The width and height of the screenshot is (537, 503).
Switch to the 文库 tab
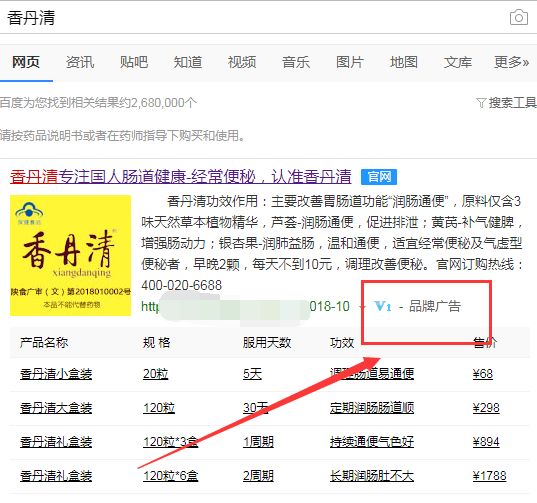tap(458, 62)
